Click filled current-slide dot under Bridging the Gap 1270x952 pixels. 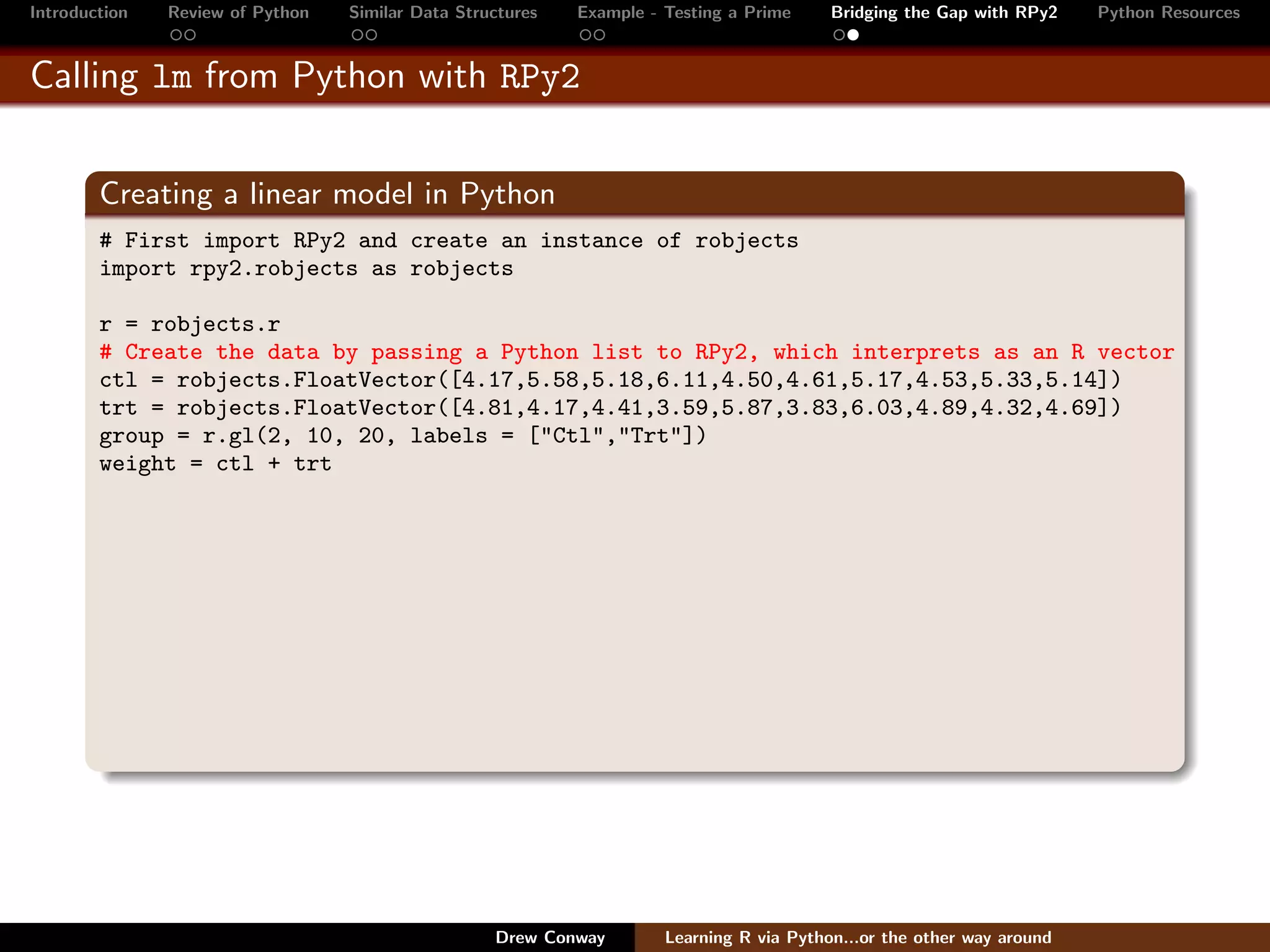tap(853, 35)
